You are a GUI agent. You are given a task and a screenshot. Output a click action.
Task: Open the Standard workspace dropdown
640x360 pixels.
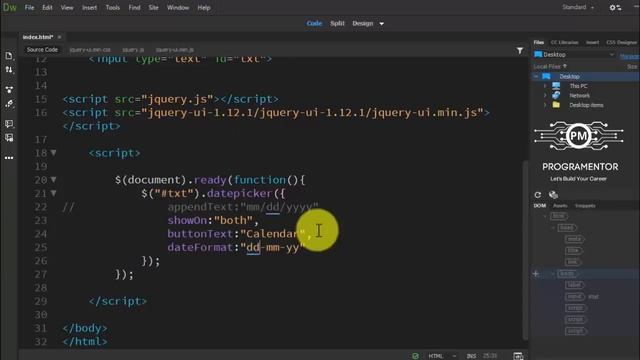pos(578,7)
